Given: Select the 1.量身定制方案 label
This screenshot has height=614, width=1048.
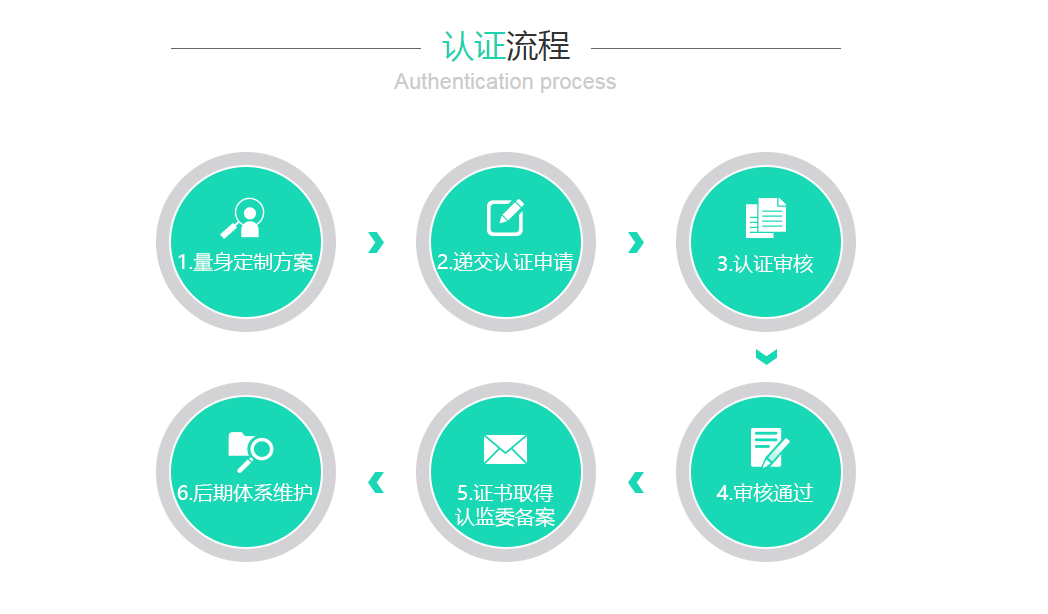Looking at the screenshot, I should click(245, 263).
